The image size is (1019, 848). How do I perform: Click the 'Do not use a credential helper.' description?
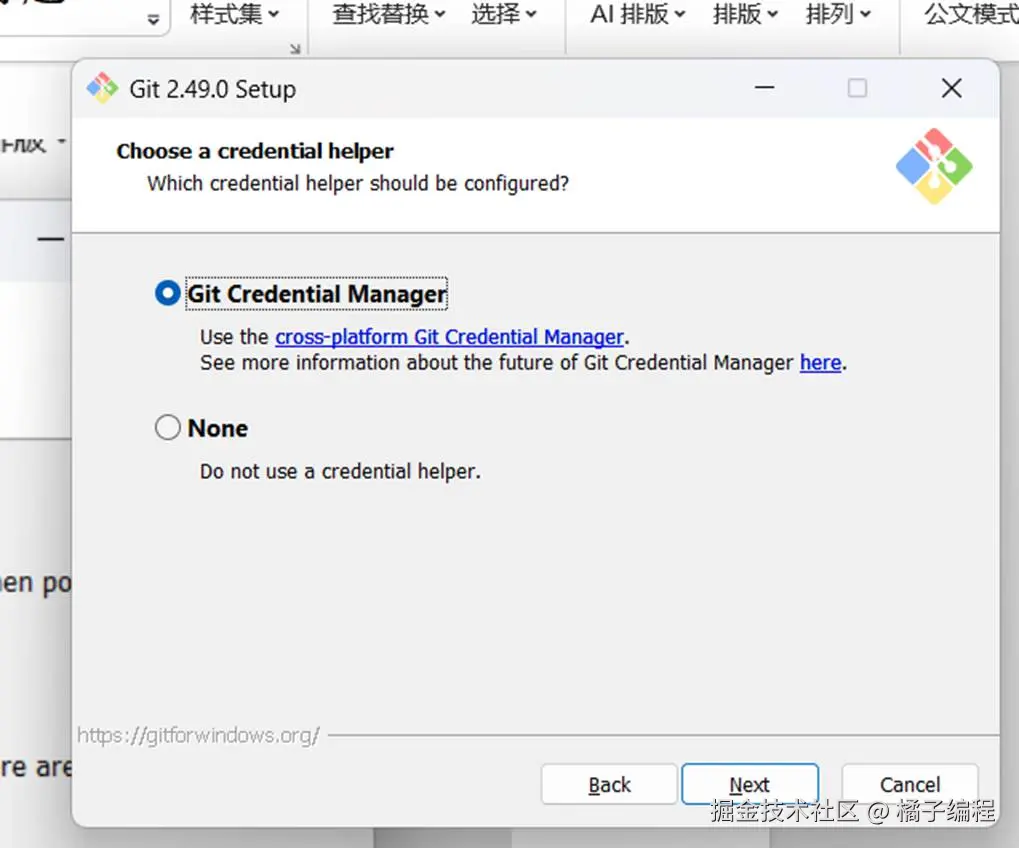pyautogui.click(x=340, y=471)
